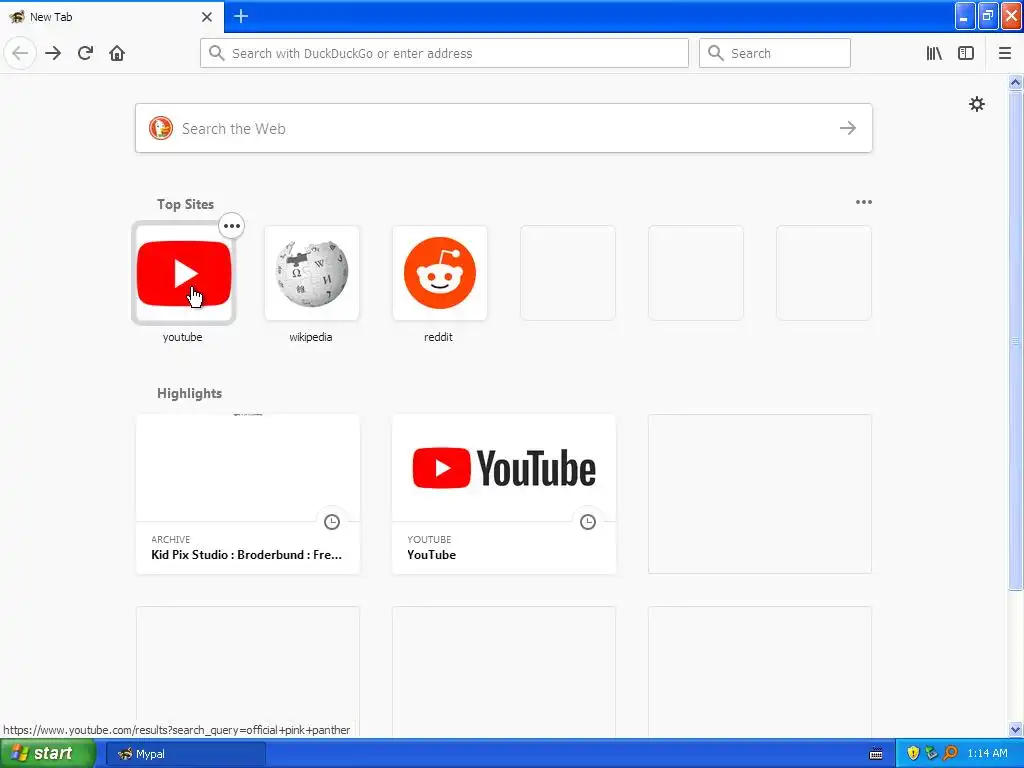Click the tray icon right of the shield
Image resolution: width=1024 pixels, height=768 pixels.
click(931, 753)
